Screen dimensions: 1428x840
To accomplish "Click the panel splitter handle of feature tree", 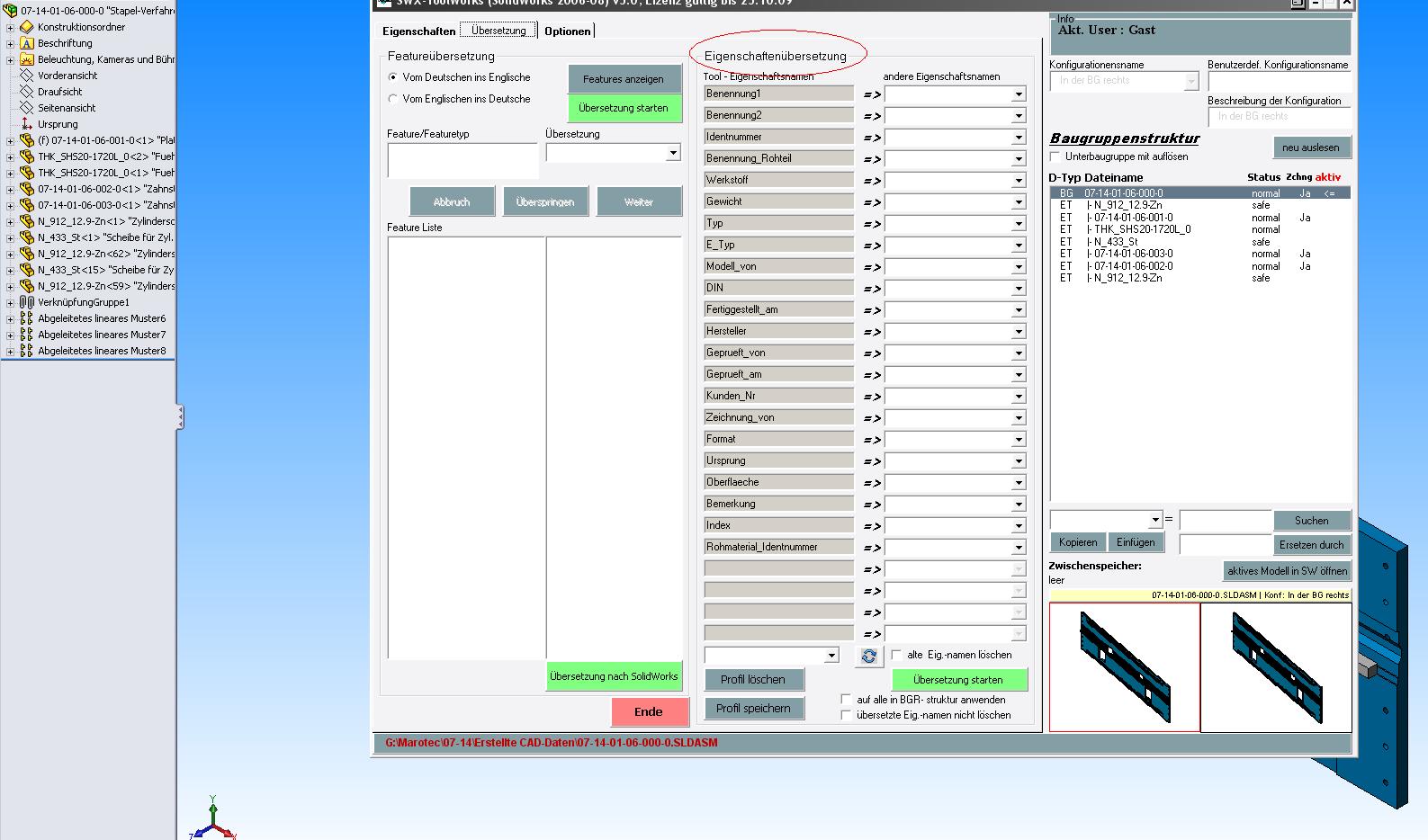I will point(180,416).
